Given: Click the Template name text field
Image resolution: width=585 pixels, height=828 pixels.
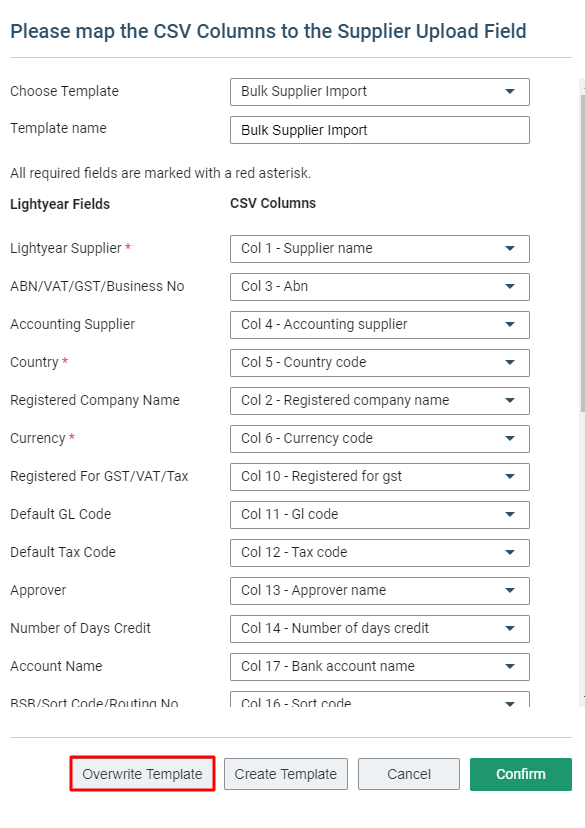Looking at the screenshot, I should tap(380, 130).
